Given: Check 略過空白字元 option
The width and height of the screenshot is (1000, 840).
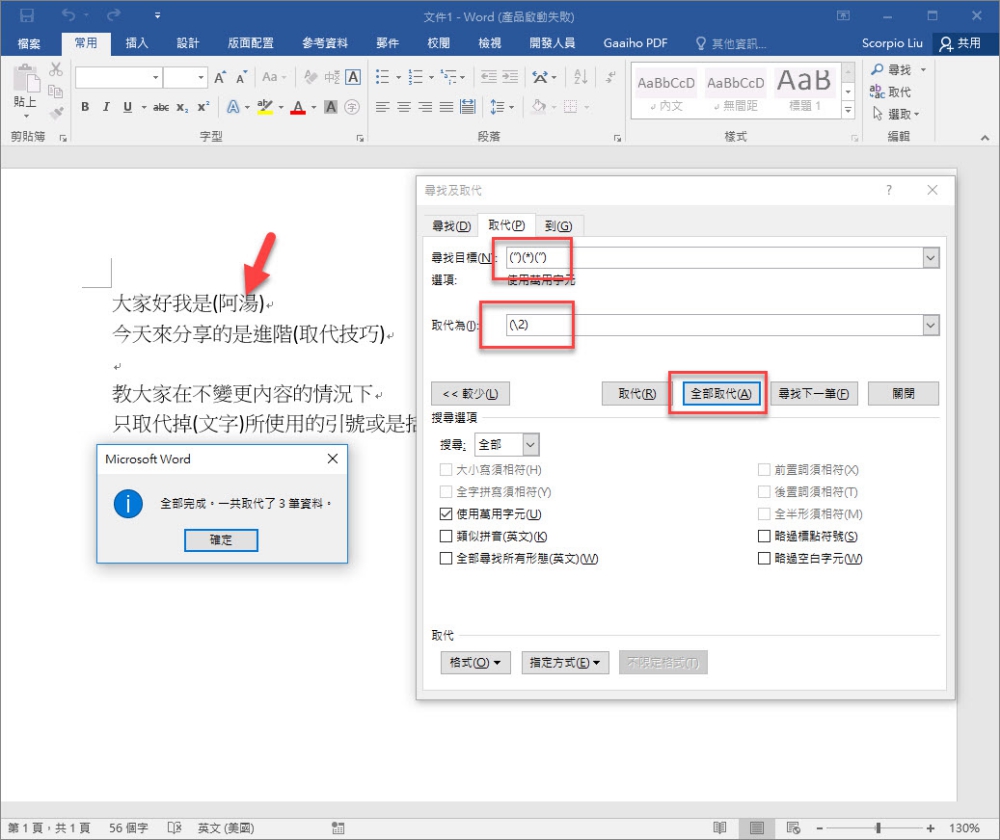Looking at the screenshot, I should (764, 559).
